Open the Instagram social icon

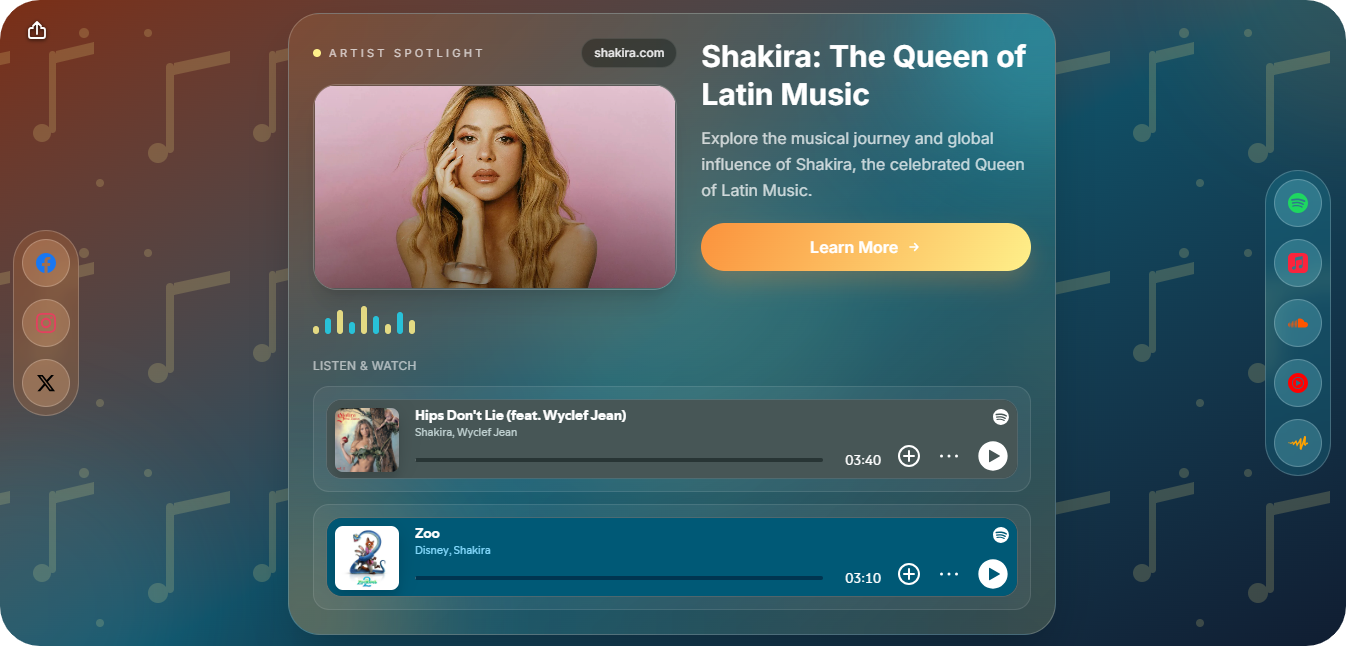click(46, 323)
